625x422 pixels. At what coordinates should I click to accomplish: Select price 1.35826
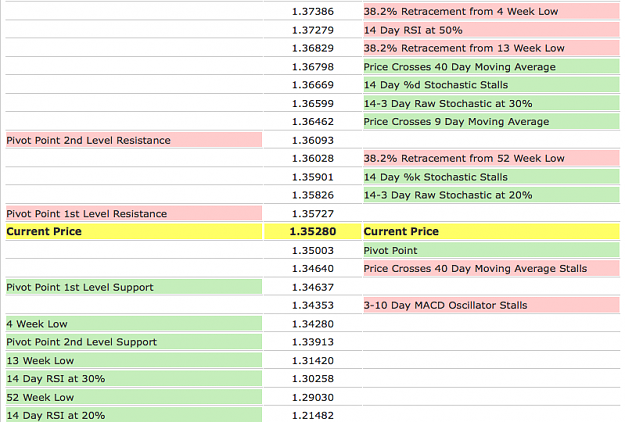[x=312, y=195]
